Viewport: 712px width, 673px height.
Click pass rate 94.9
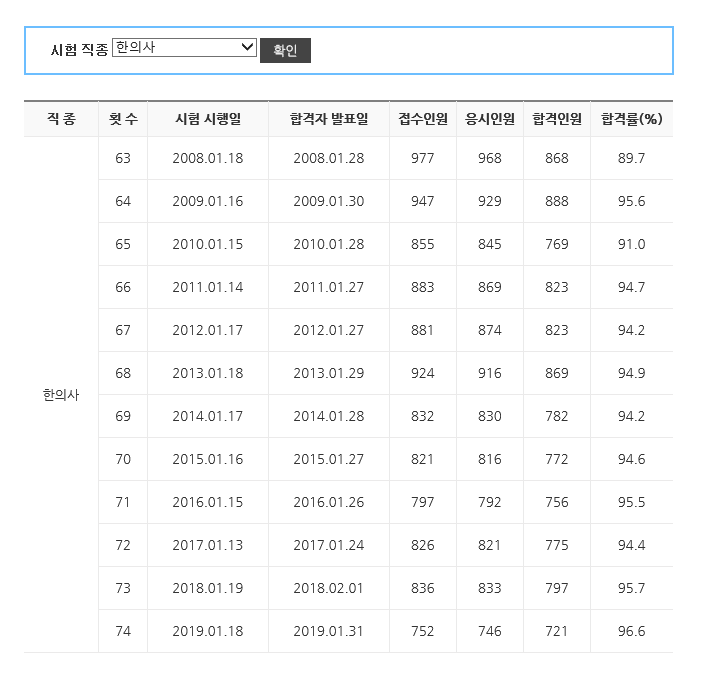click(632, 373)
